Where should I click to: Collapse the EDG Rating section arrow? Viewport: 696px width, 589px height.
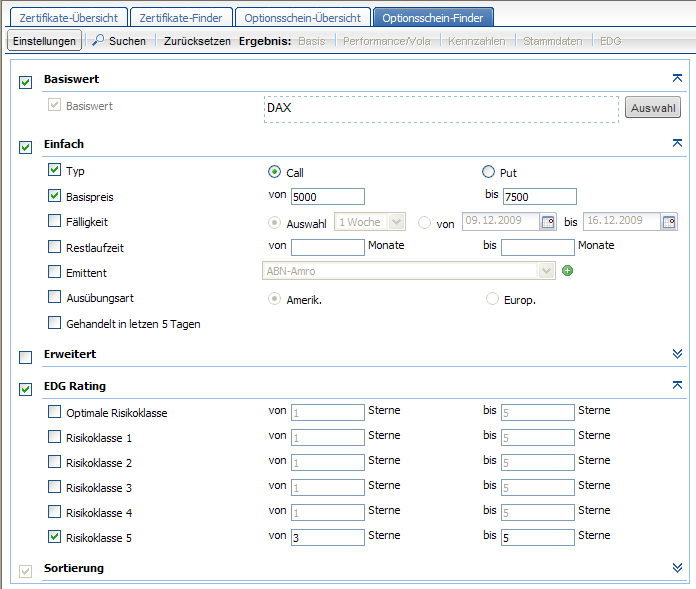coord(677,385)
